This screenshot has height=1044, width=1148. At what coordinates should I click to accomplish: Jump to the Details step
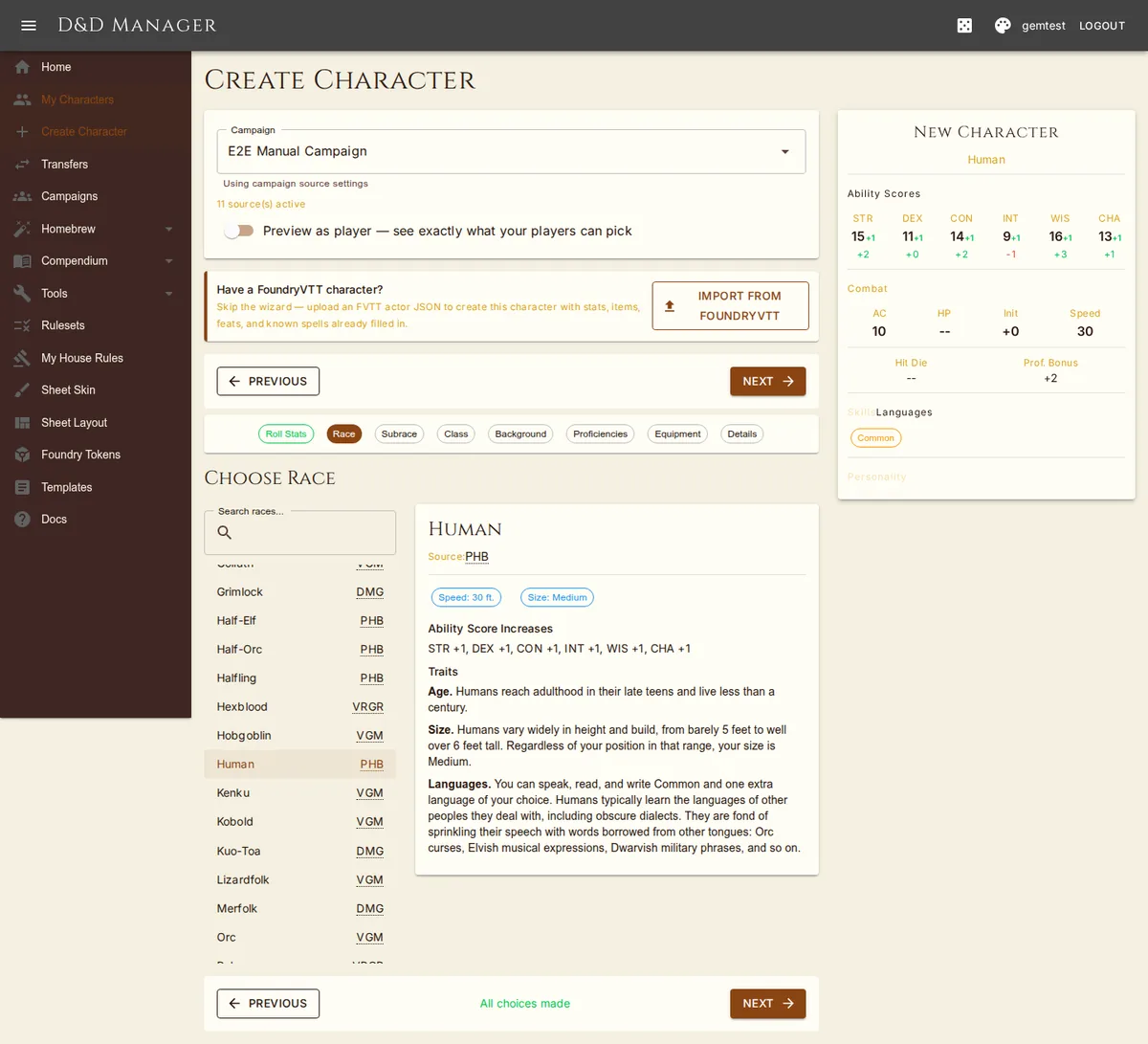point(742,434)
